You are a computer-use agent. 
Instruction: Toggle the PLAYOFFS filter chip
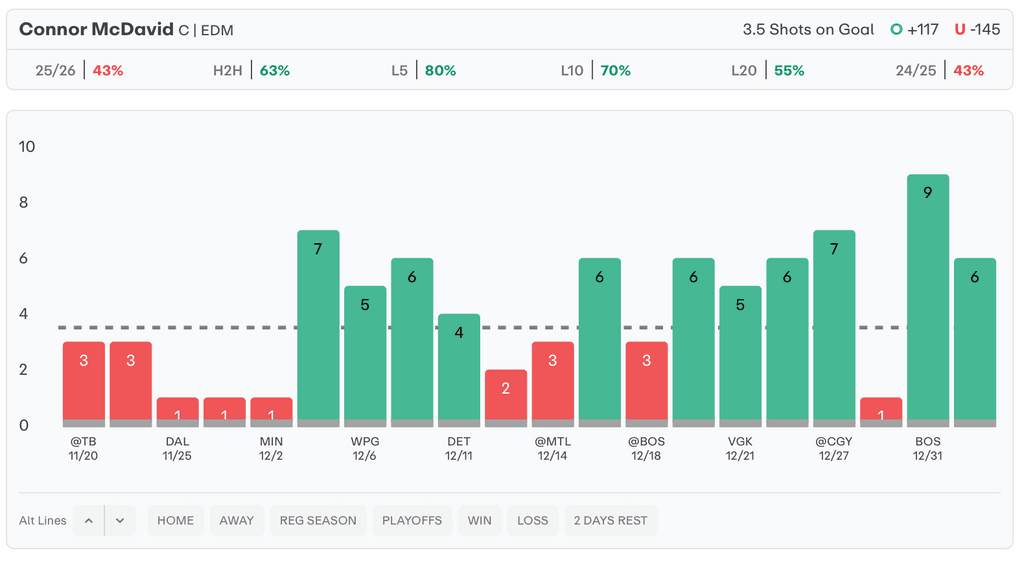pyautogui.click(x=412, y=520)
